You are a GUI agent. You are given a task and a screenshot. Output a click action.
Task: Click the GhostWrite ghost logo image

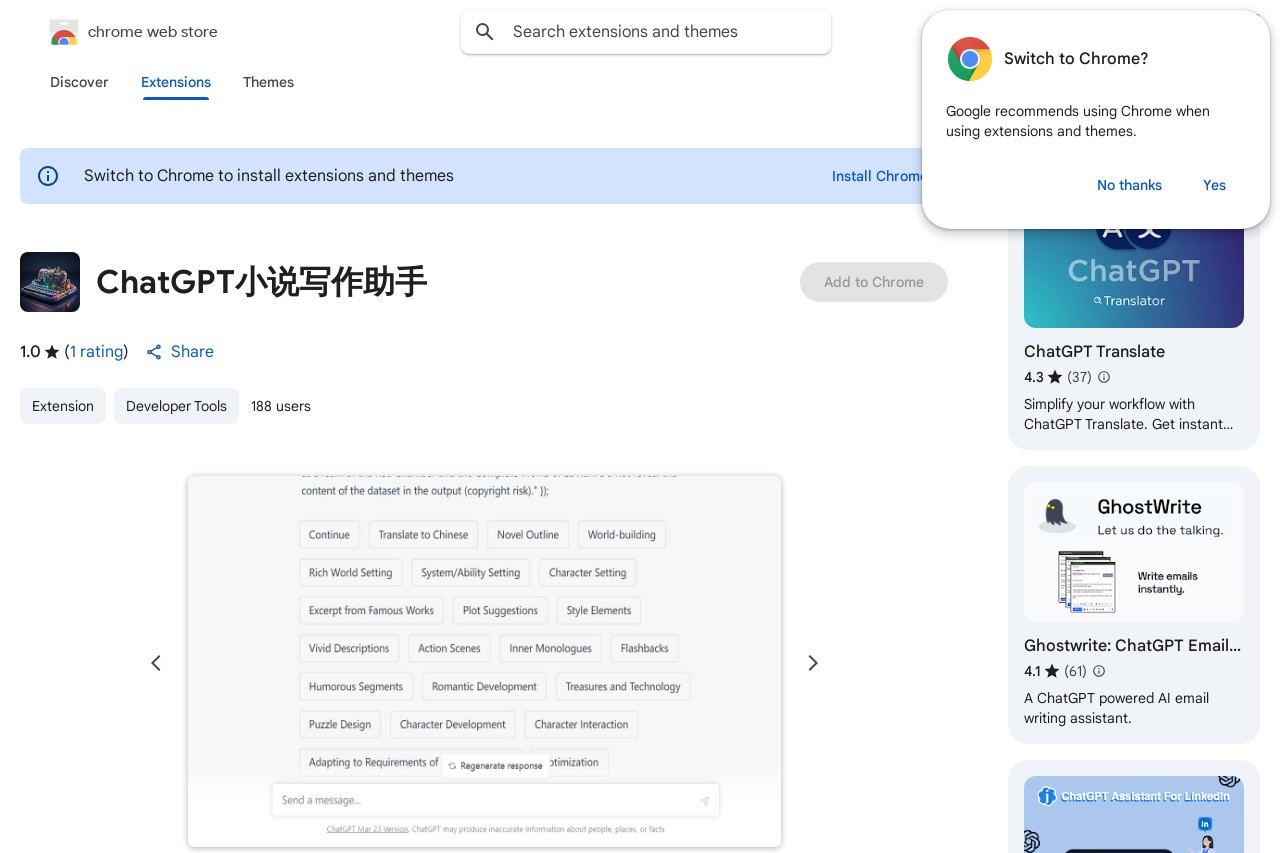tap(1056, 515)
